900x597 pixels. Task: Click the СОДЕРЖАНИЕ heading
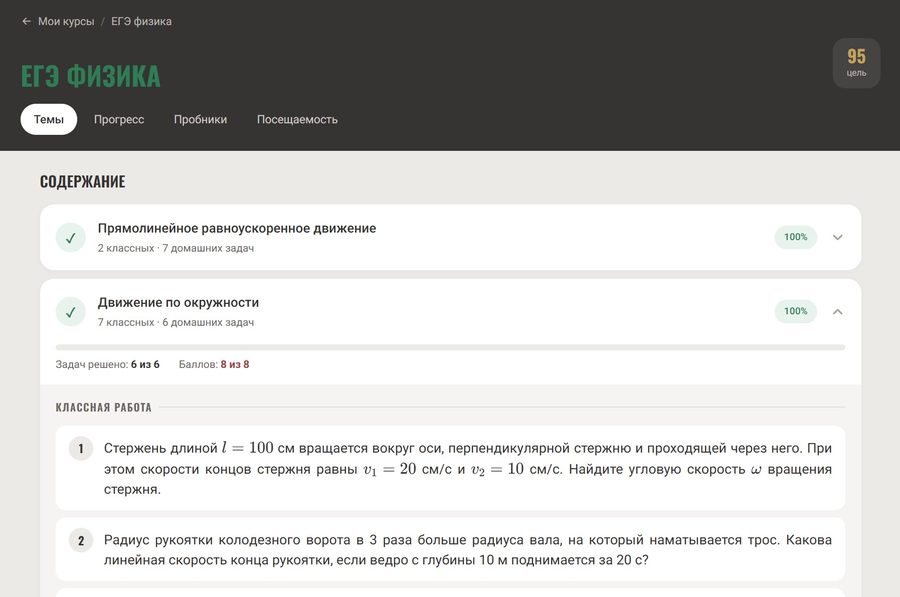(83, 181)
